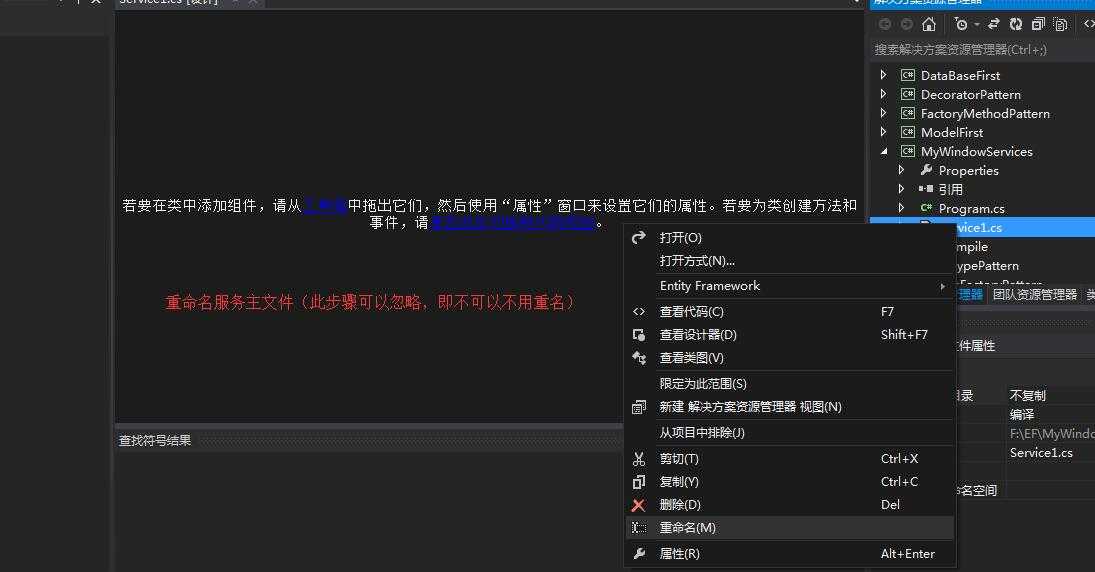Click the Home icon in Solution Explorer
The image size is (1095, 572).
pyautogui.click(x=929, y=24)
